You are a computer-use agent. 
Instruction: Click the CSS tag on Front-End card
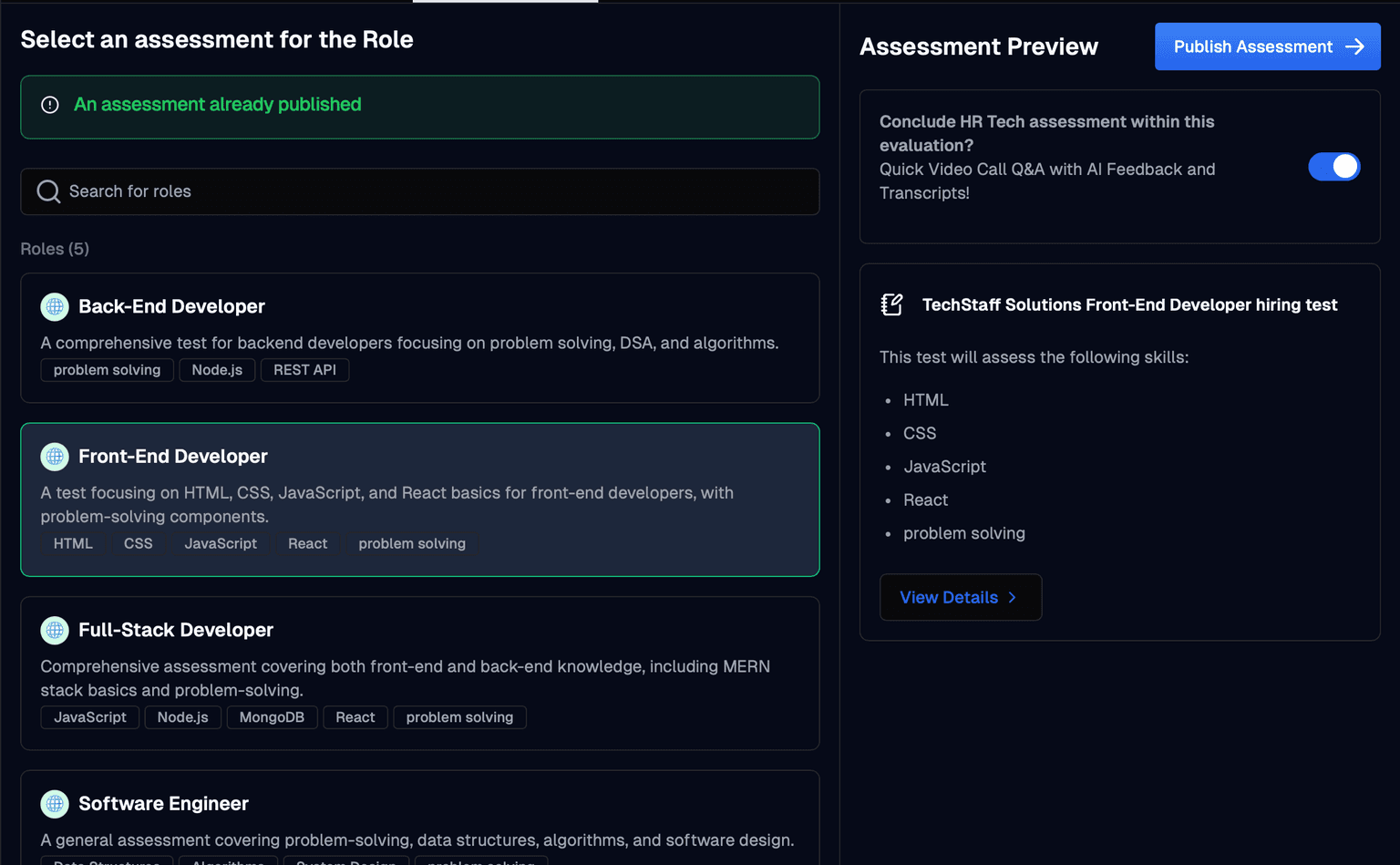coord(139,543)
